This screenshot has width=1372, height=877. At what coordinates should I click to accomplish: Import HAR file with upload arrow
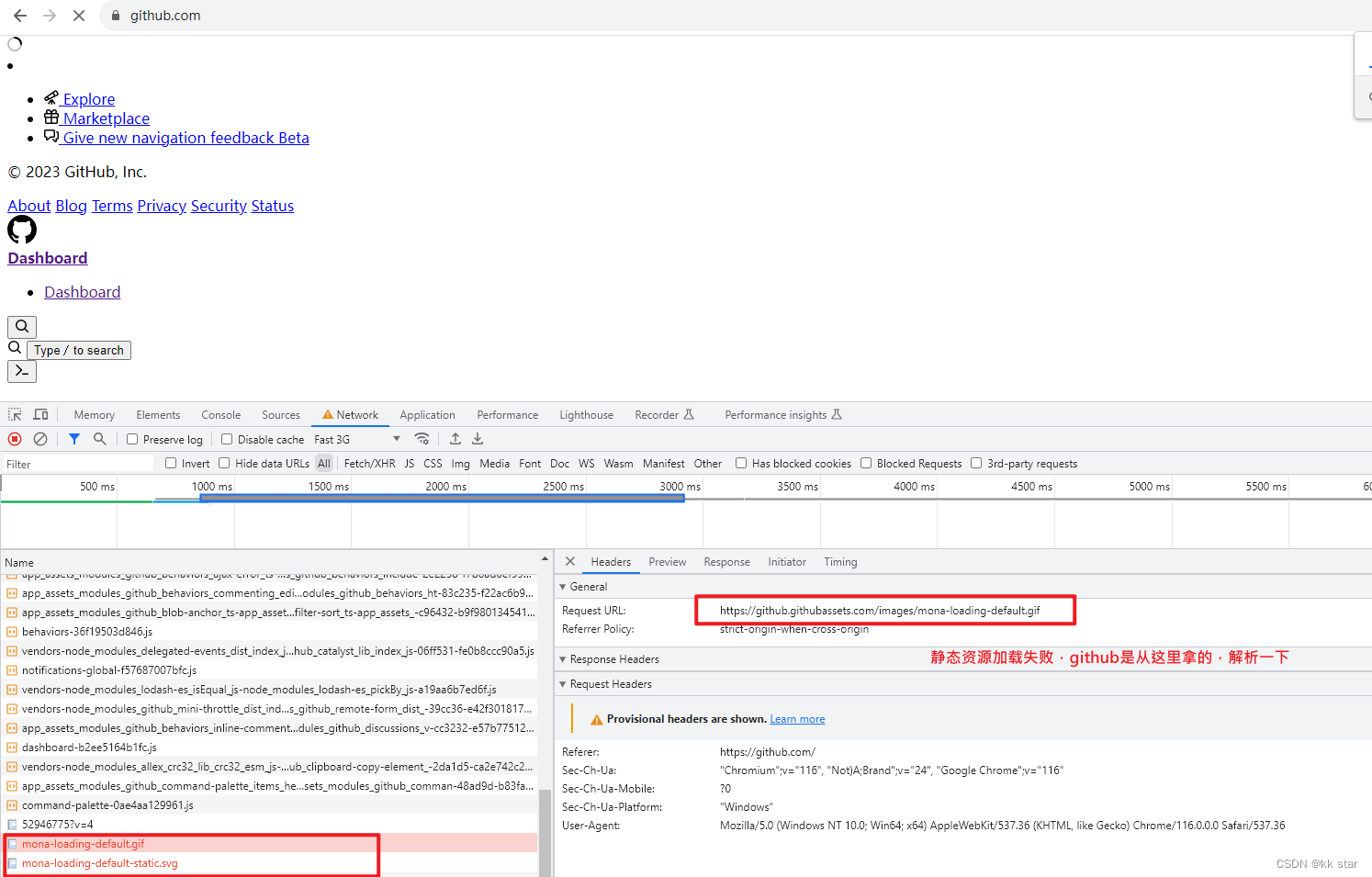point(455,439)
